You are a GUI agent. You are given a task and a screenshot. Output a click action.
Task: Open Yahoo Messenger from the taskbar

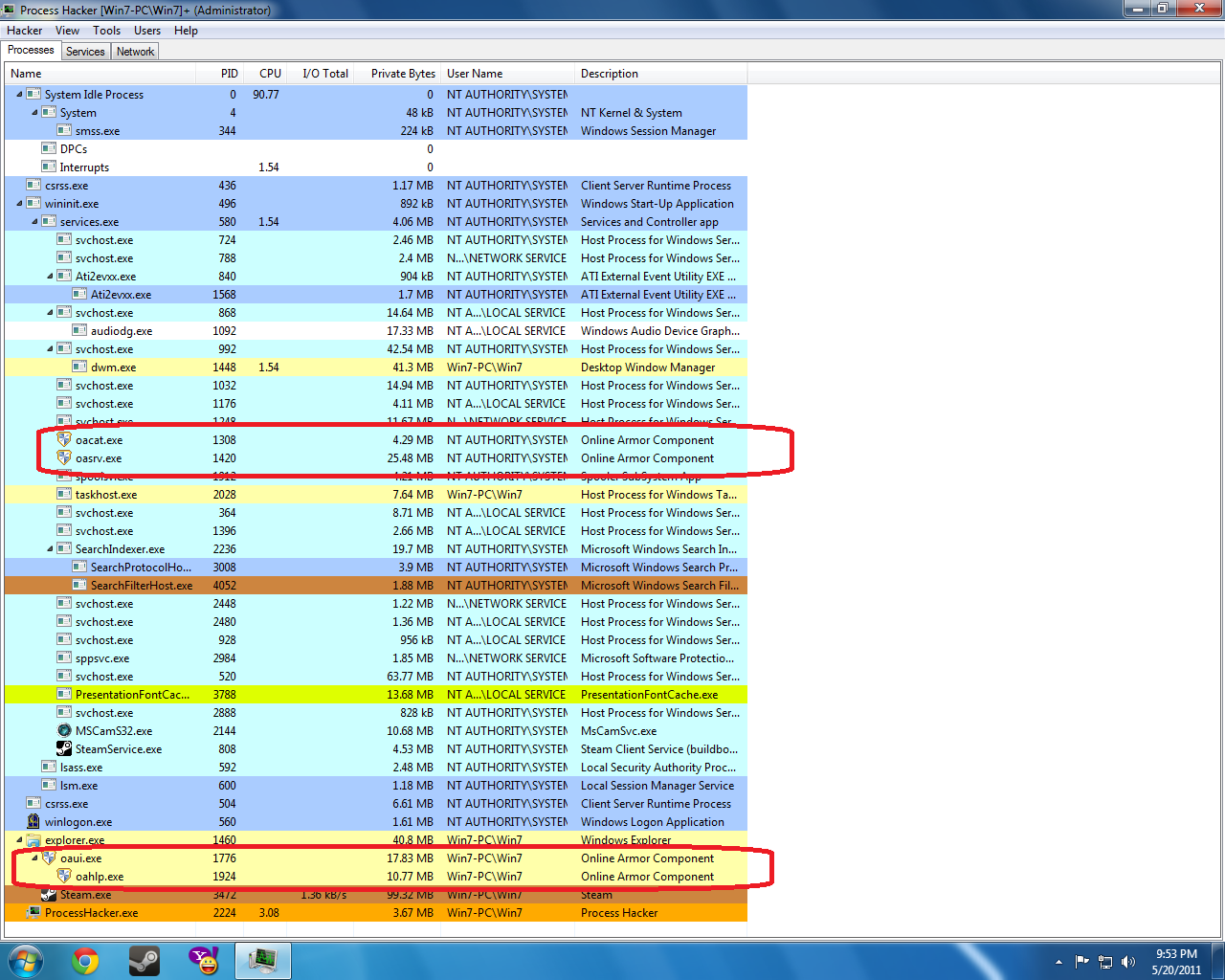click(204, 961)
